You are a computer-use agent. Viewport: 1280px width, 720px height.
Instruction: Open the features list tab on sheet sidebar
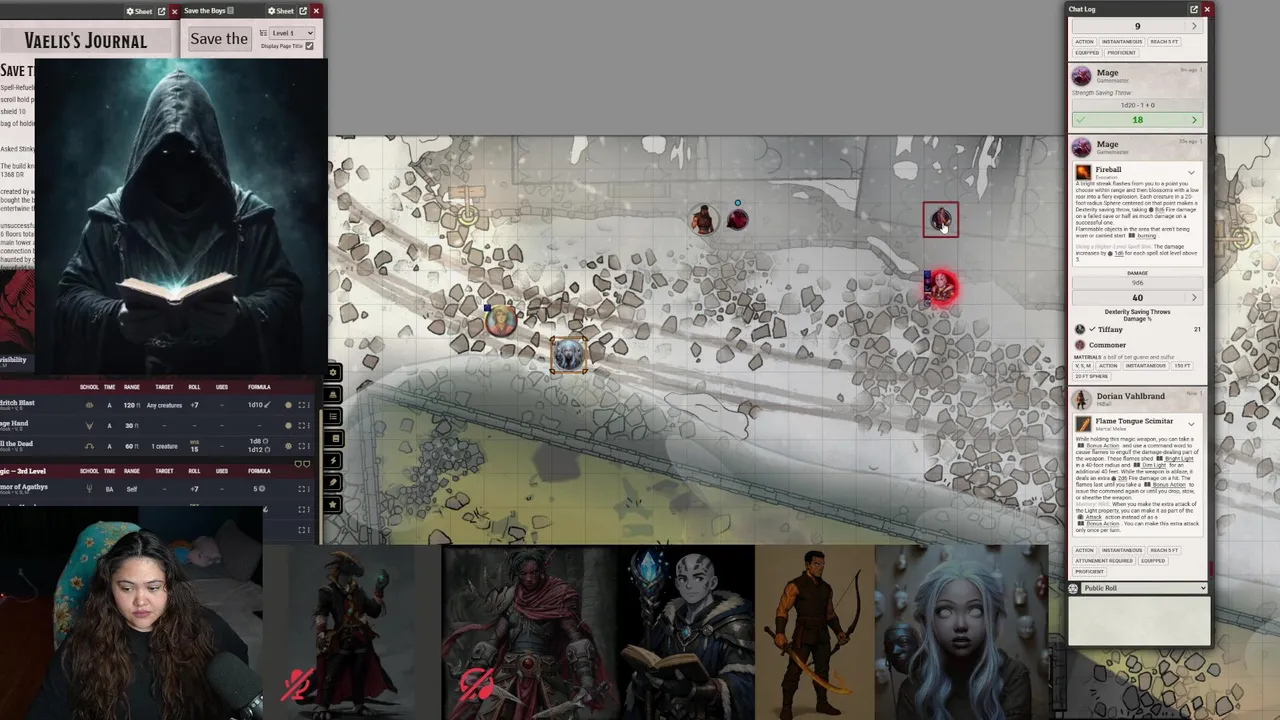coord(333,416)
